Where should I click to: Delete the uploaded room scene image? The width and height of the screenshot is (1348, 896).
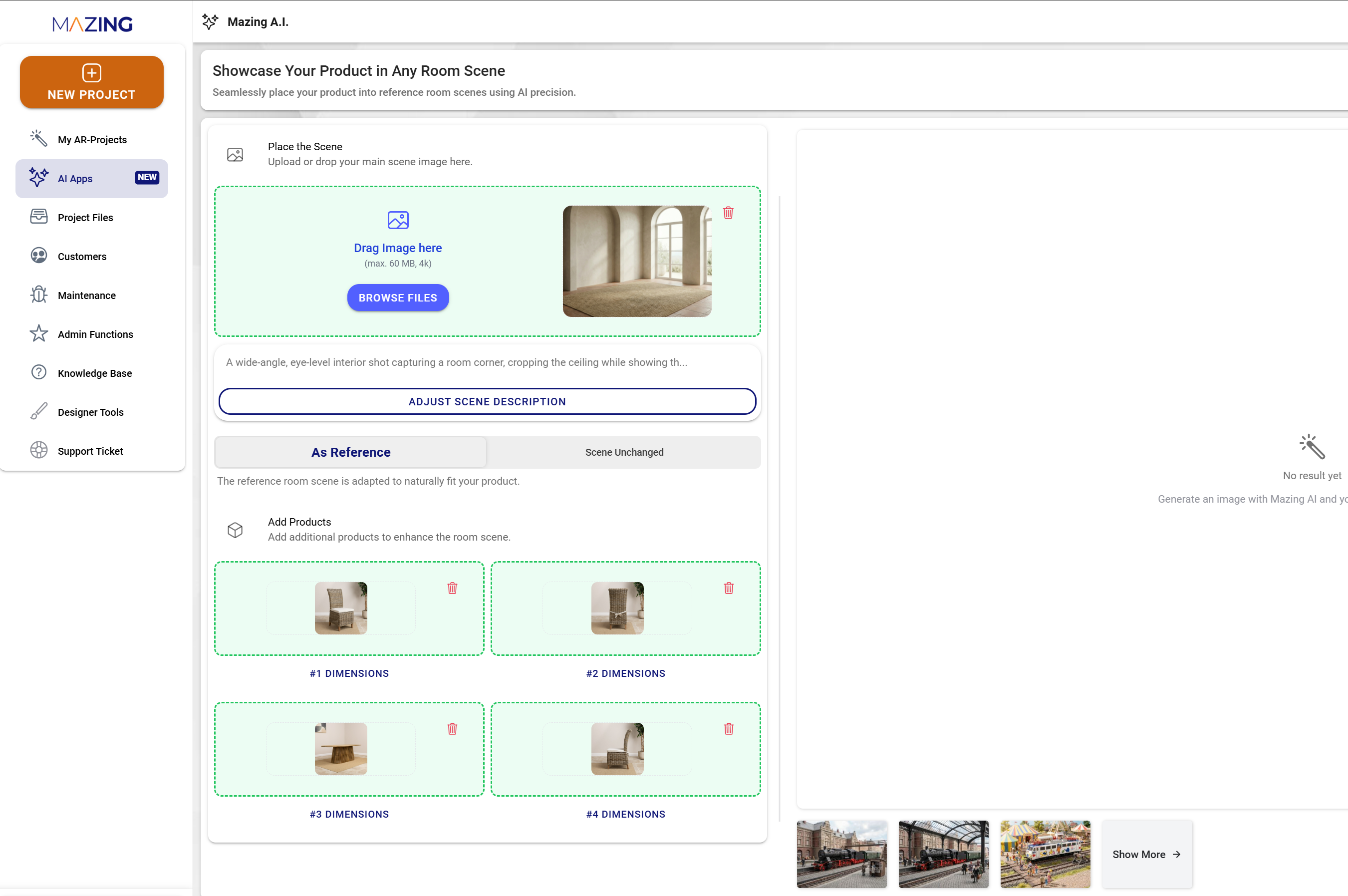728,213
